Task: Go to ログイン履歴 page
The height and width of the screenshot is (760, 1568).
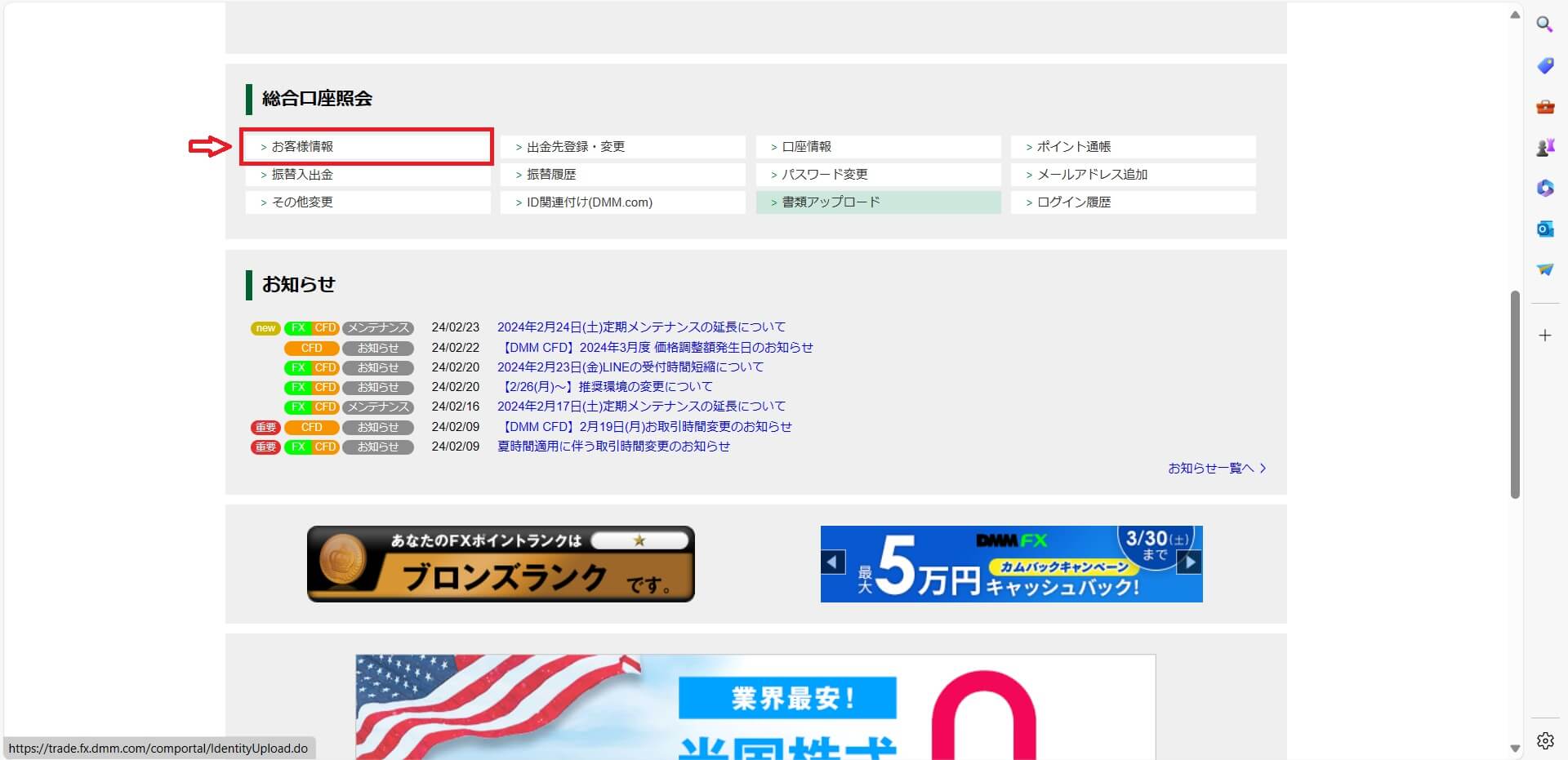Action: point(1133,202)
